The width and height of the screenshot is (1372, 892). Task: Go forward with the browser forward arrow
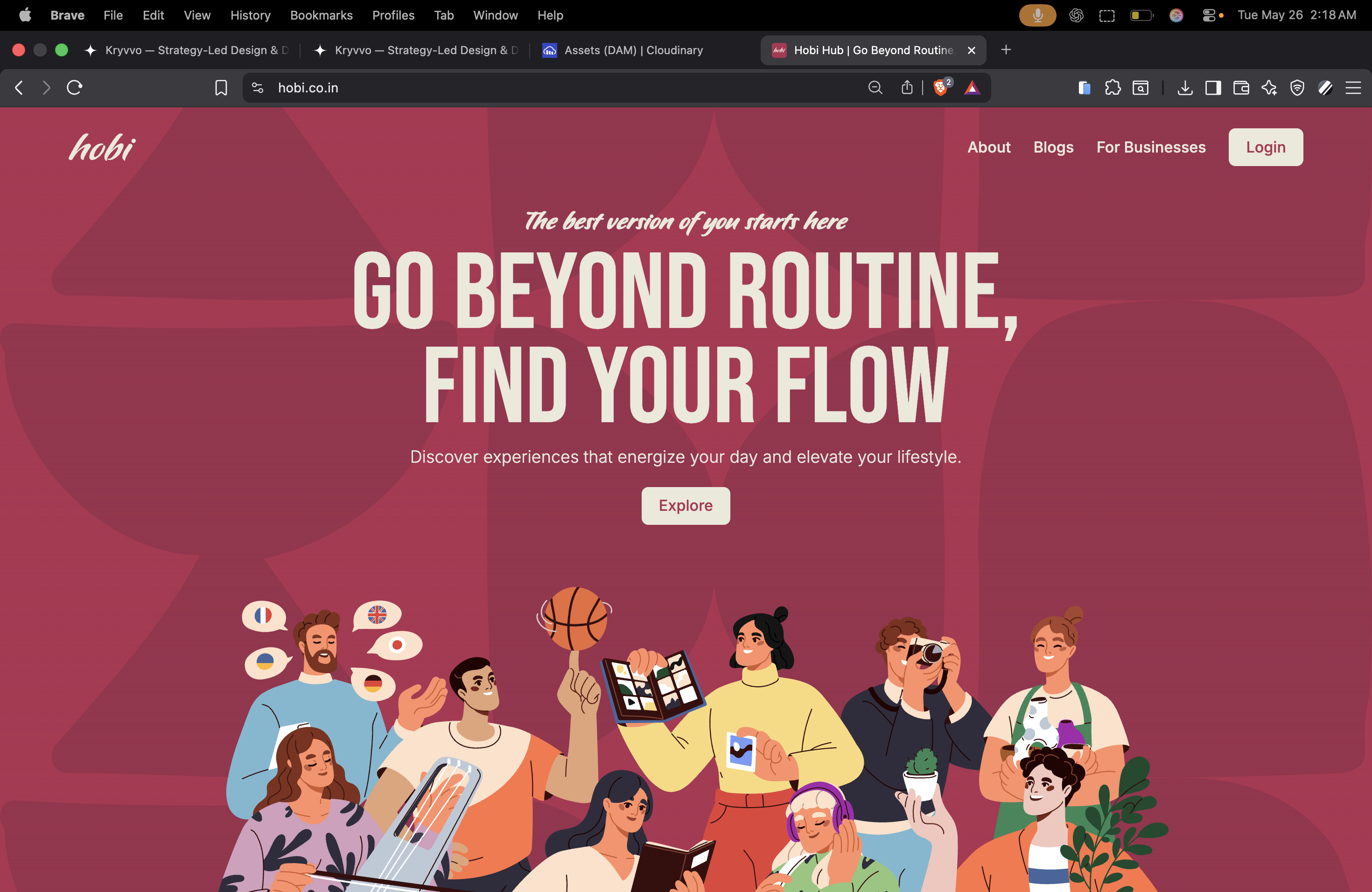[46, 88]
